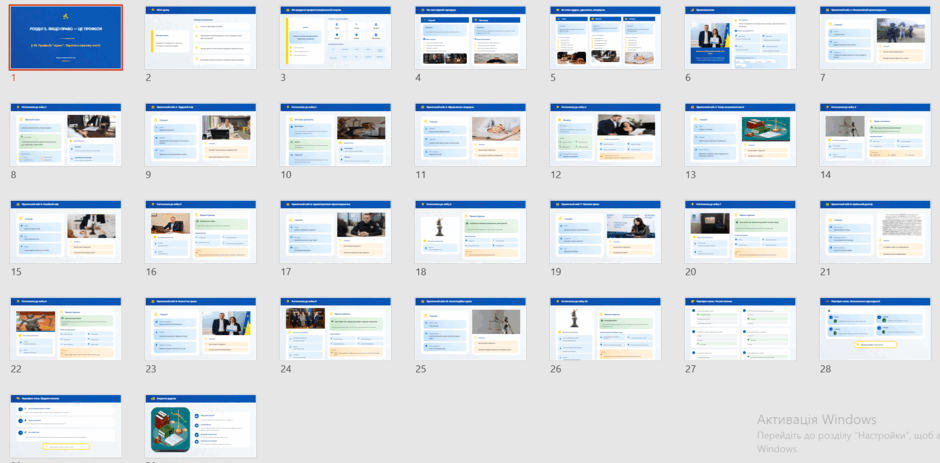Select slide 10 thumbnail
This screenshot has width=940, height=463.
click(336, 135)
